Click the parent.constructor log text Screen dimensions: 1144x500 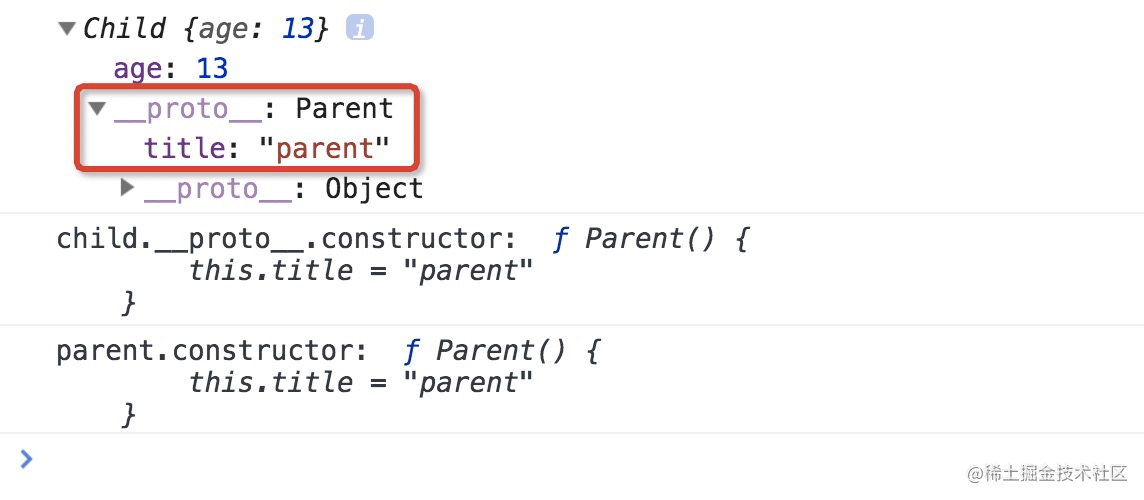212,352
